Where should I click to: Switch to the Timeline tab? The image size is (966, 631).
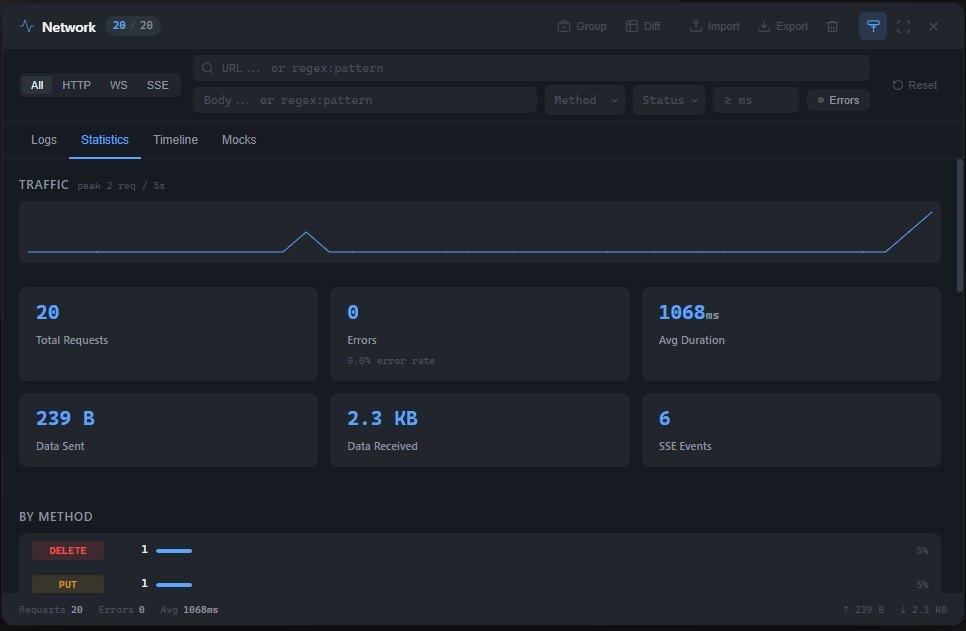pos(175,140)
